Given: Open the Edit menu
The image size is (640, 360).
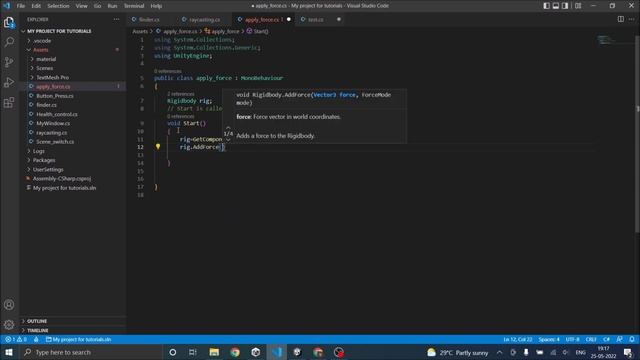Looking at the screenshot, I should pos(36,6).
